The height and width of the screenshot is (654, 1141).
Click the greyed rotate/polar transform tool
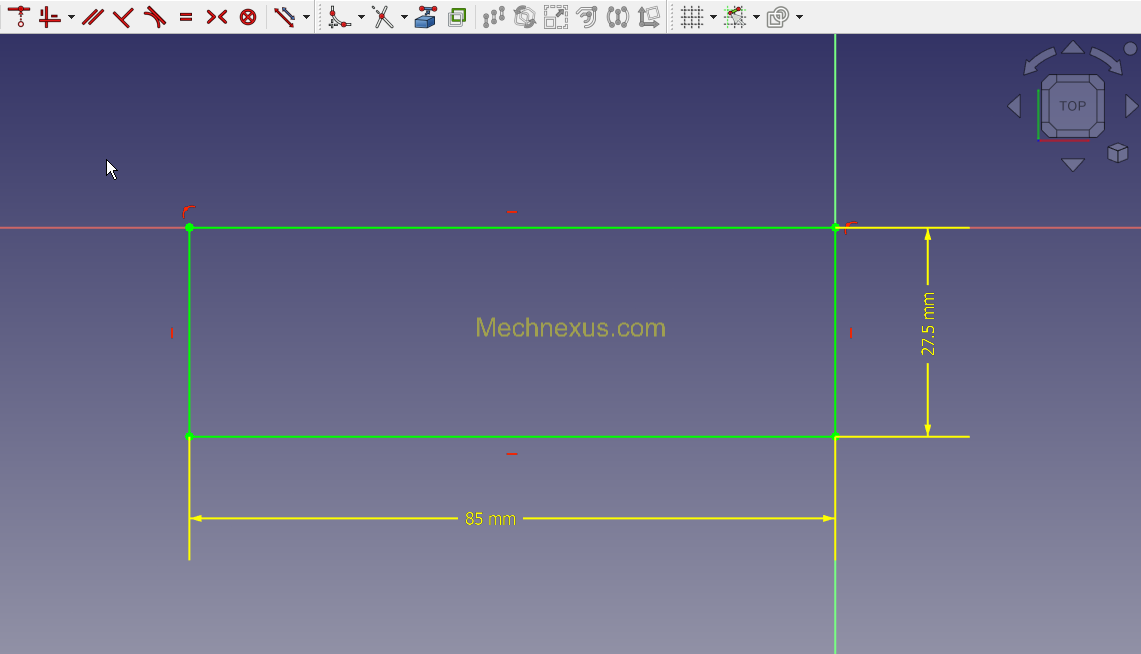(525, 16)
